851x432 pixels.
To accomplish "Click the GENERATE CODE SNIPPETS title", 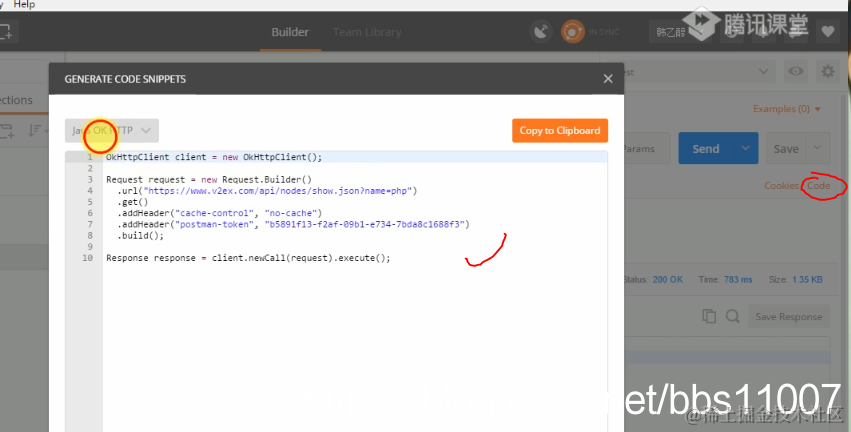I will pyautogui.click(x=125, y=79).
